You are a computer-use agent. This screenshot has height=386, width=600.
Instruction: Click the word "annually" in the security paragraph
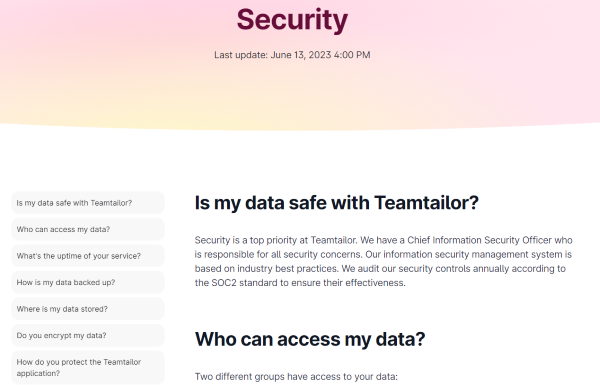[x=491, y=269]
